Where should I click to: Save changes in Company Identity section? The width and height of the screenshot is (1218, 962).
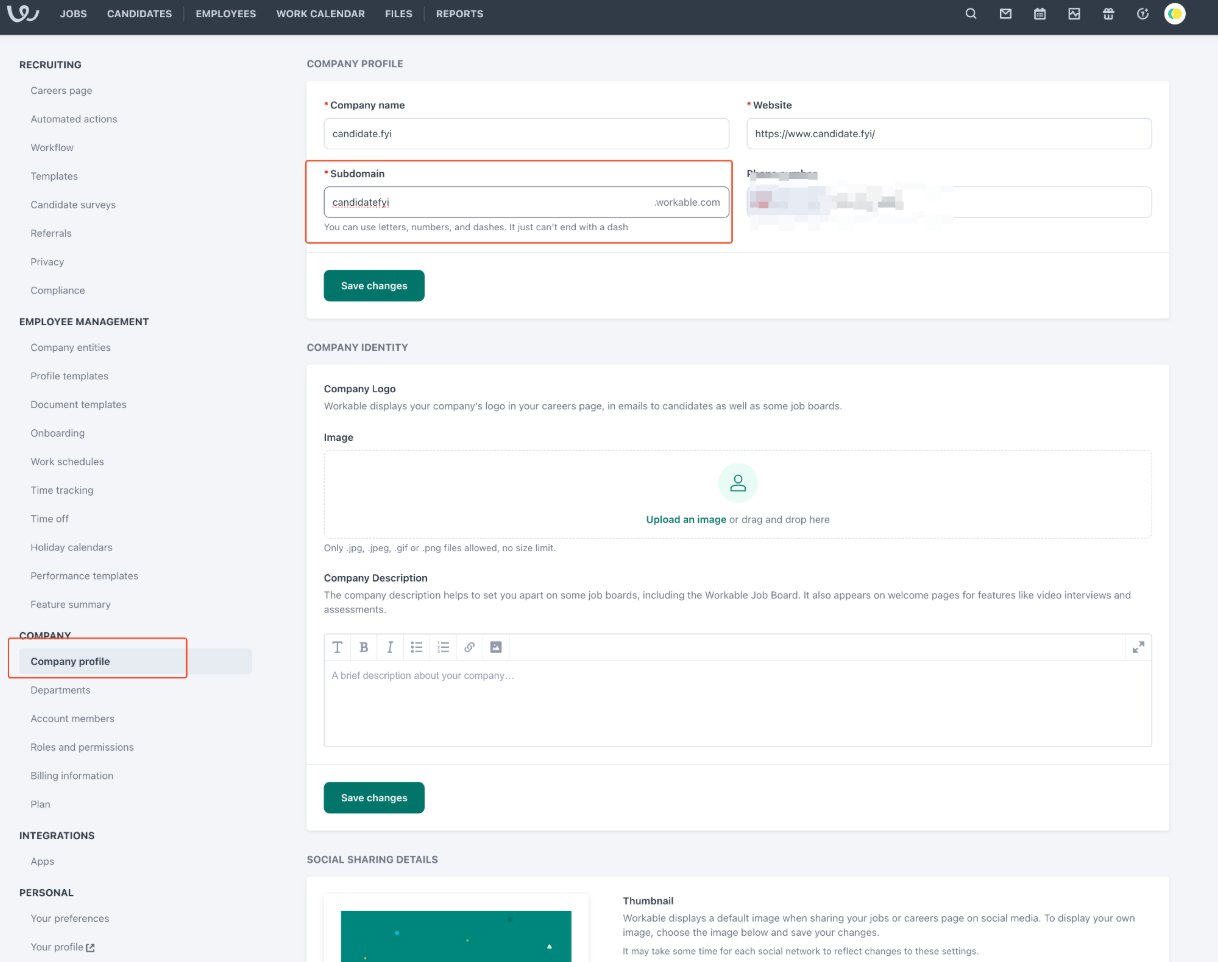[374, 798]
